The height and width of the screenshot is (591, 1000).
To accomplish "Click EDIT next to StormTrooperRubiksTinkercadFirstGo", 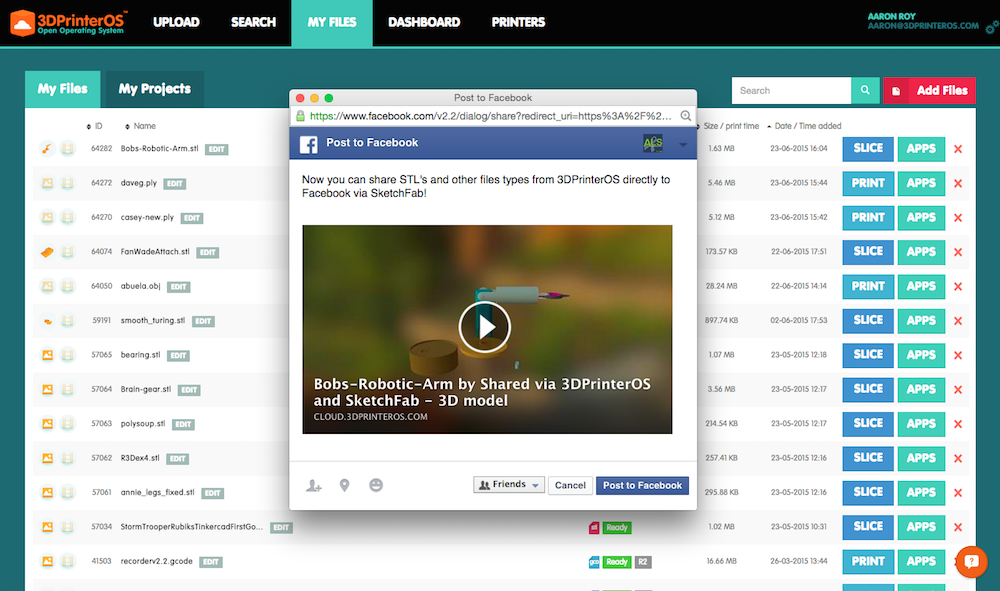I will [281, 528].
